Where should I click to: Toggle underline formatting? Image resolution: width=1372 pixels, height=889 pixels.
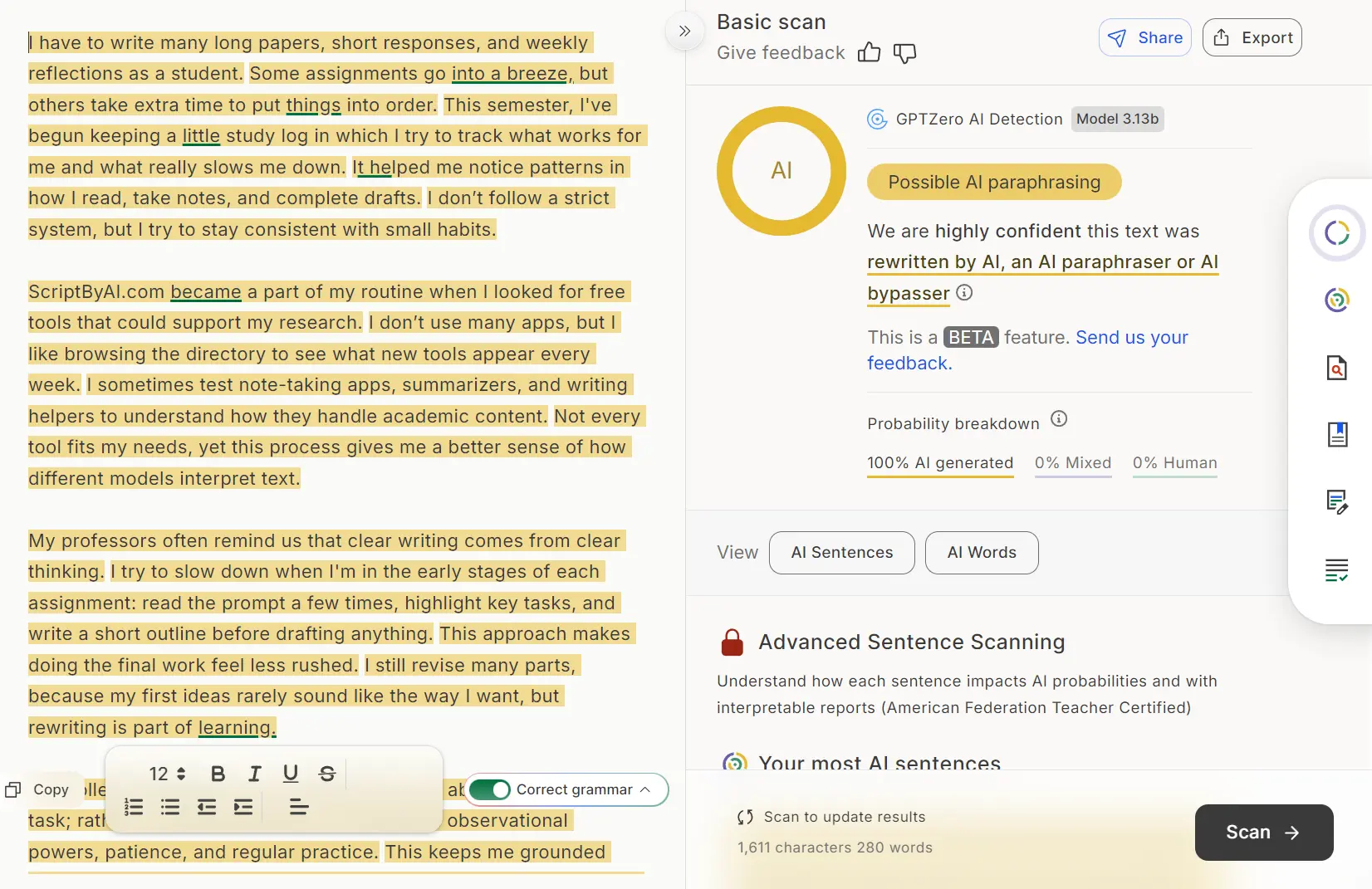290,774
